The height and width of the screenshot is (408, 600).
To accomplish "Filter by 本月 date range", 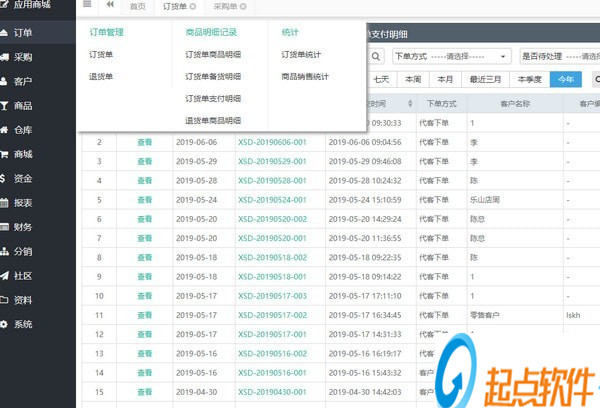I will tap(445, 79).
